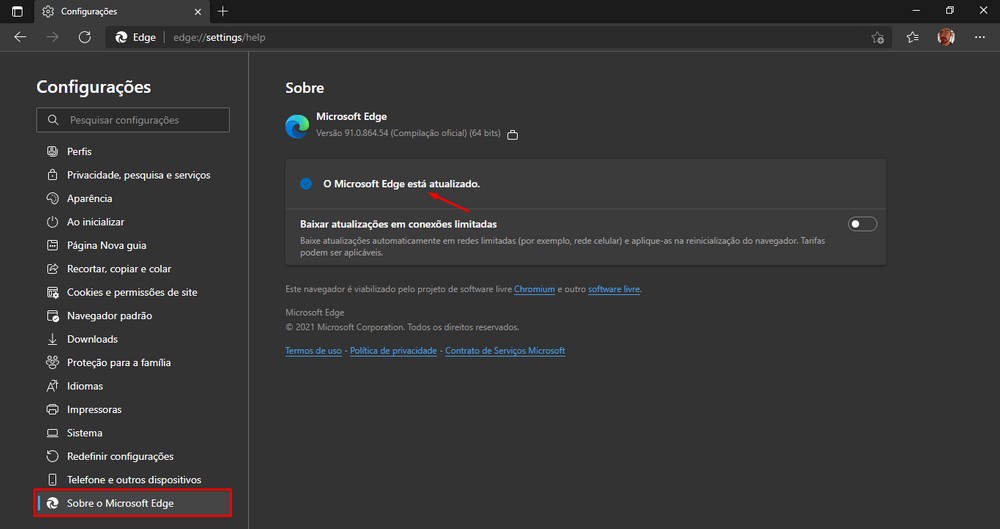Click the user profile avatar
1000x529 pixels.
[x=946, y=37]
